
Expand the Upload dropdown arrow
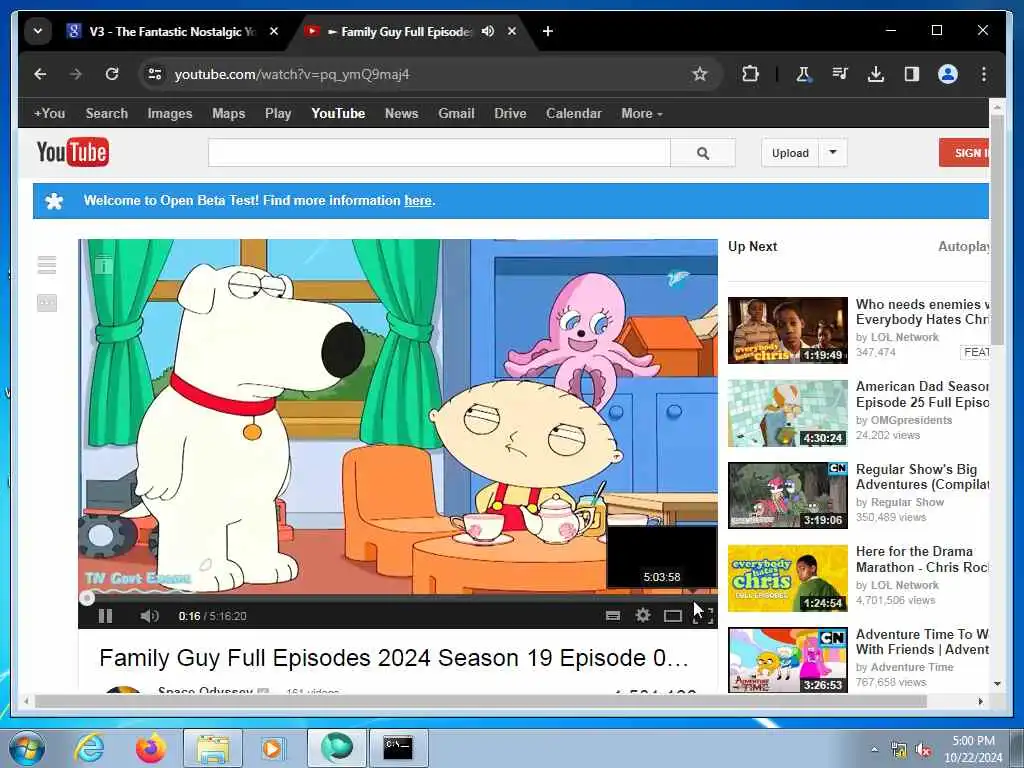[833, 152]
